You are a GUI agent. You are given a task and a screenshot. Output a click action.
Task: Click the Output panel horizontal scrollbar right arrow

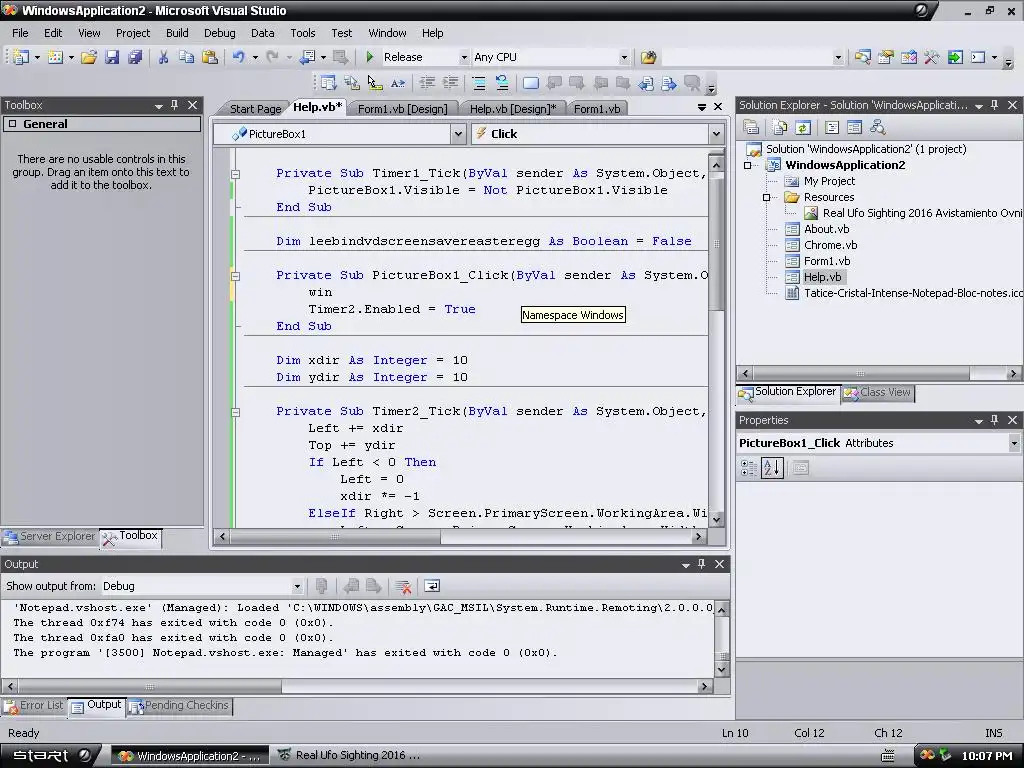tap(704, 686)
